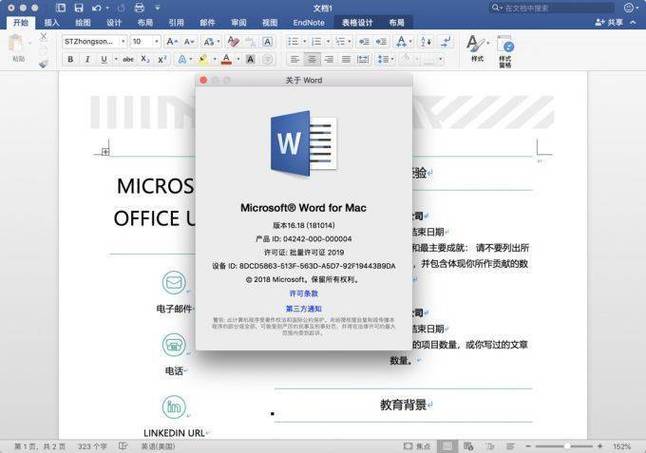Click the 323 个字 word count
The width and height of the screenshot is (646, 453).
coord(92,446)
